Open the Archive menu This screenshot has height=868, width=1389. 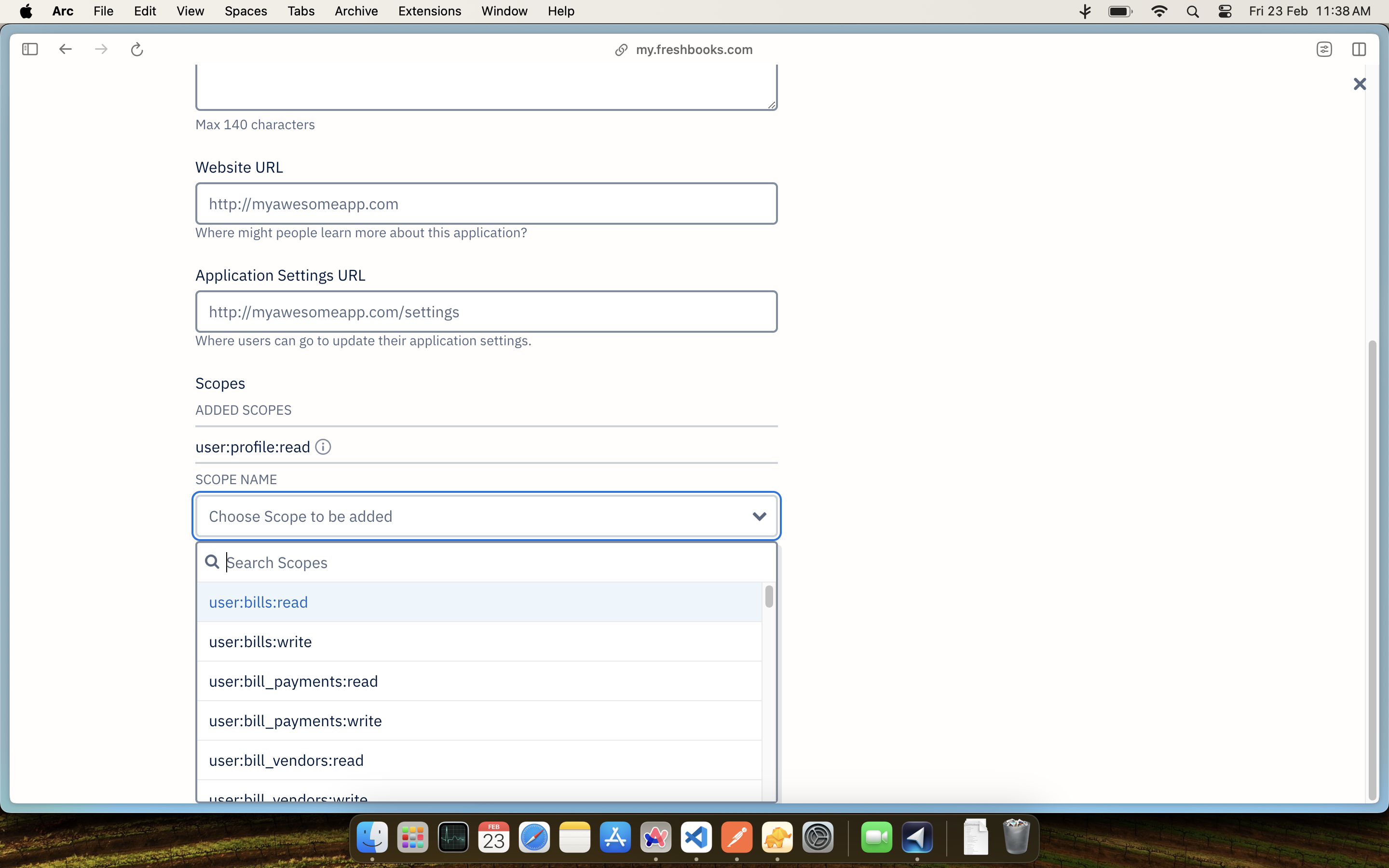click(356, 12)
